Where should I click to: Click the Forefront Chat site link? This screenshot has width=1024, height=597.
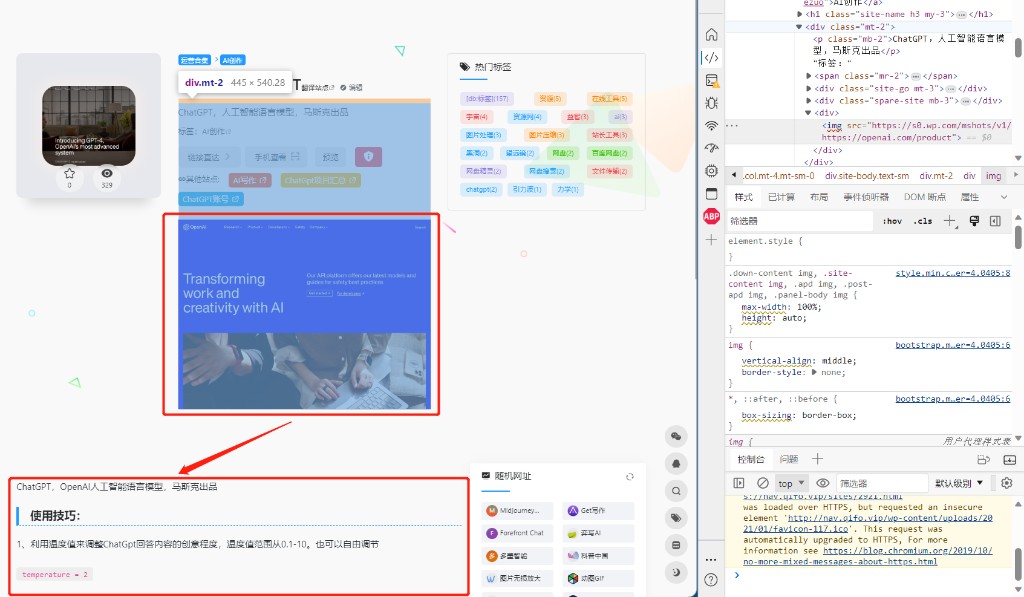[518, 533]
